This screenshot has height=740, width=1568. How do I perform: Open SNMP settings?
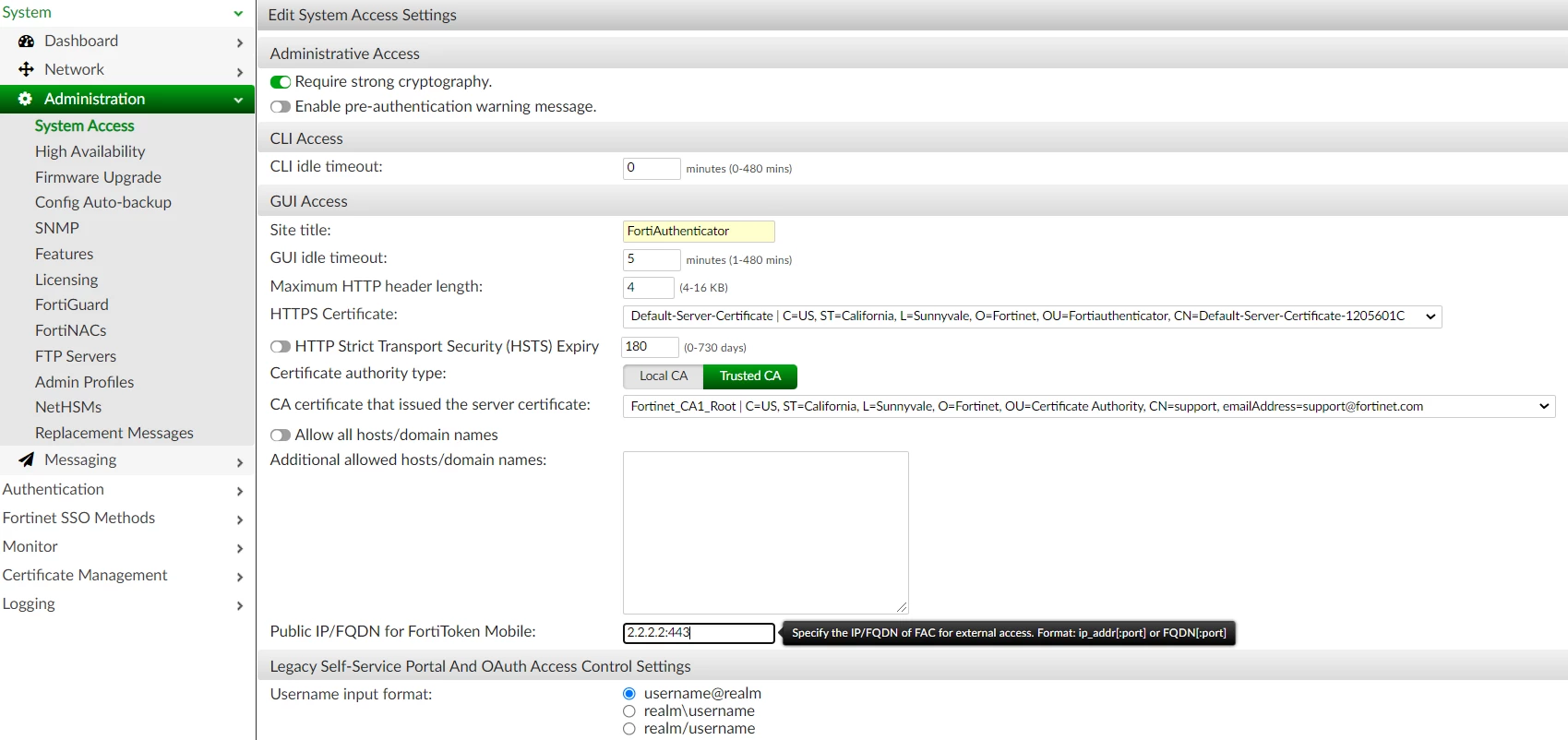point(57,228)
